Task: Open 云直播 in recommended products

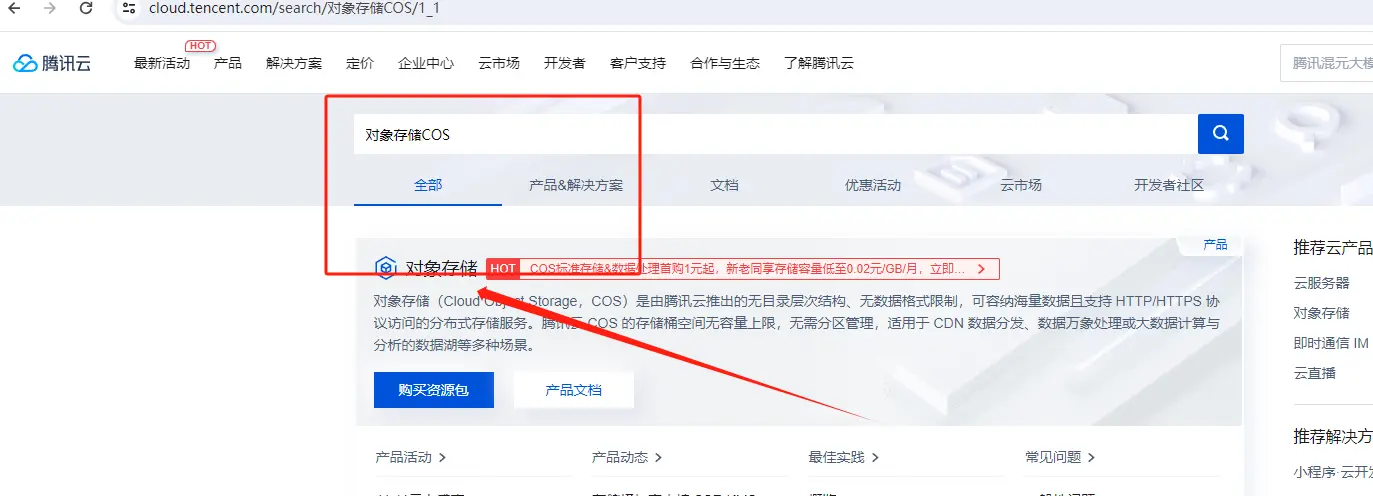Action: coord(1314,373)
